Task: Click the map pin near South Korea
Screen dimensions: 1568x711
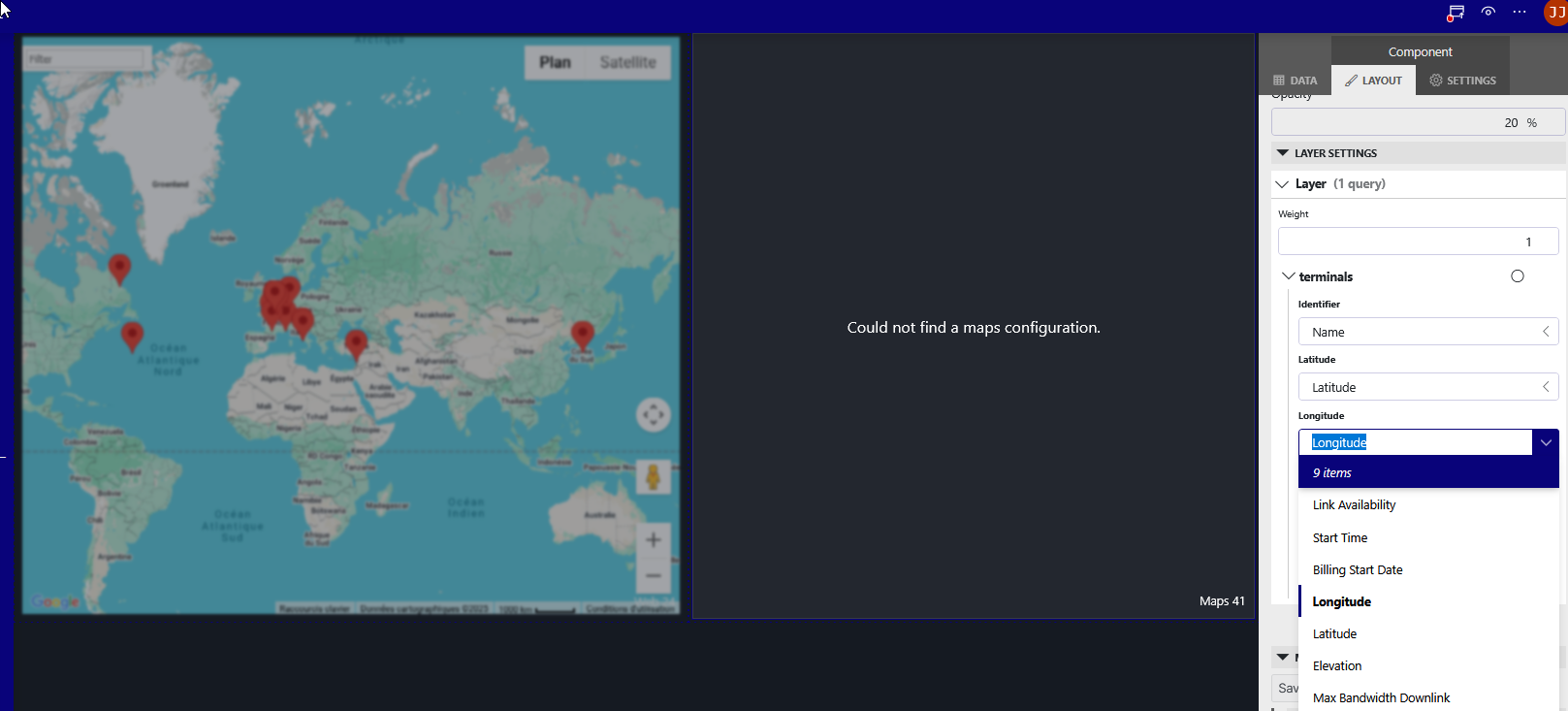Action: 582,336
